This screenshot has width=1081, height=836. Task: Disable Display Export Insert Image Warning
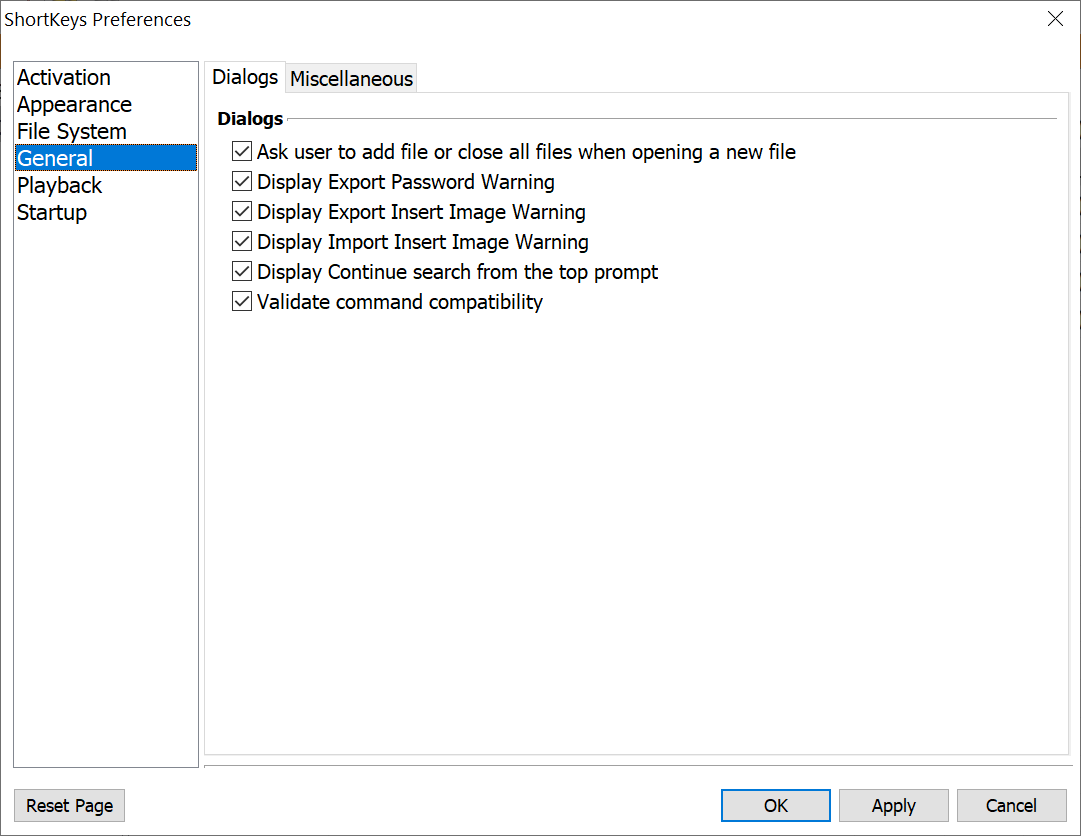pos(241,212)
